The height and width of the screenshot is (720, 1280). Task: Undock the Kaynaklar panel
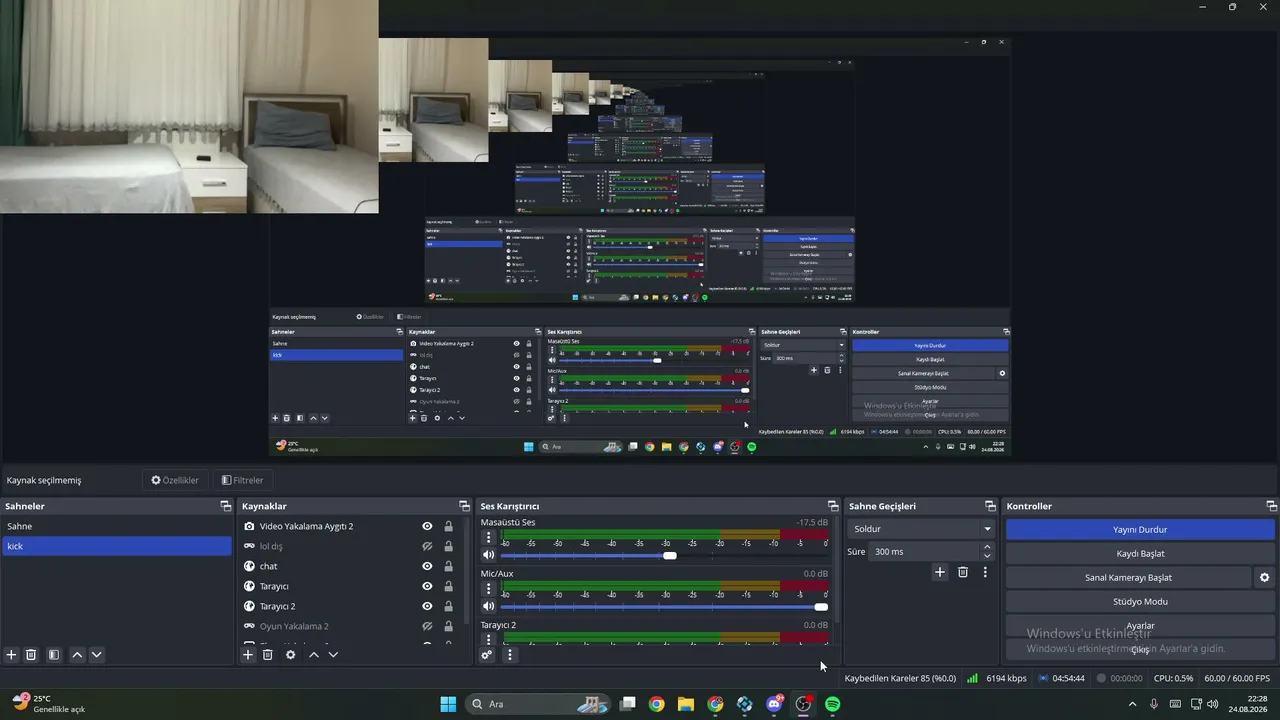coord(464,506)
